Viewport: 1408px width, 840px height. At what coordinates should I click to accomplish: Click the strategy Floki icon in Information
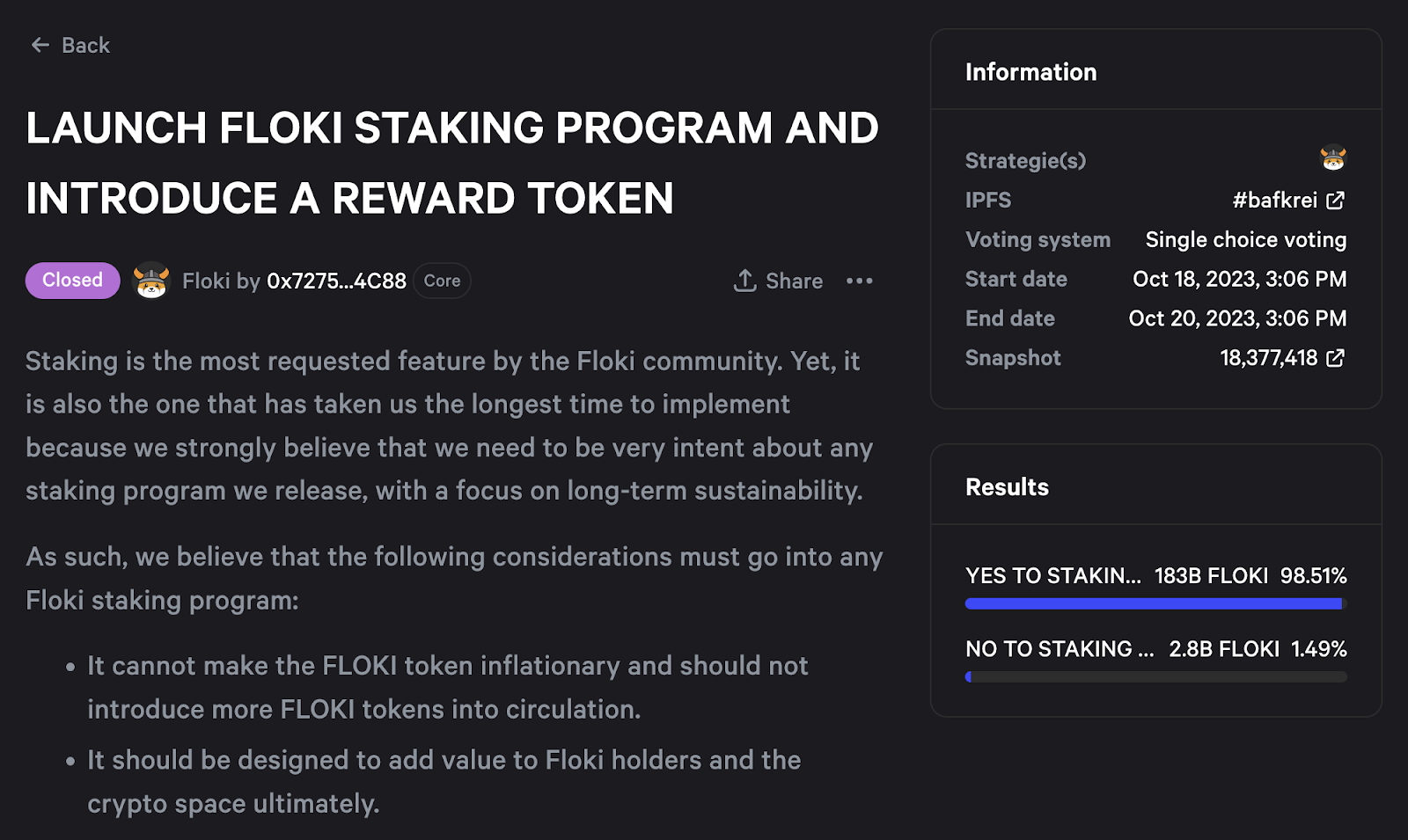tap(1332, 158)
